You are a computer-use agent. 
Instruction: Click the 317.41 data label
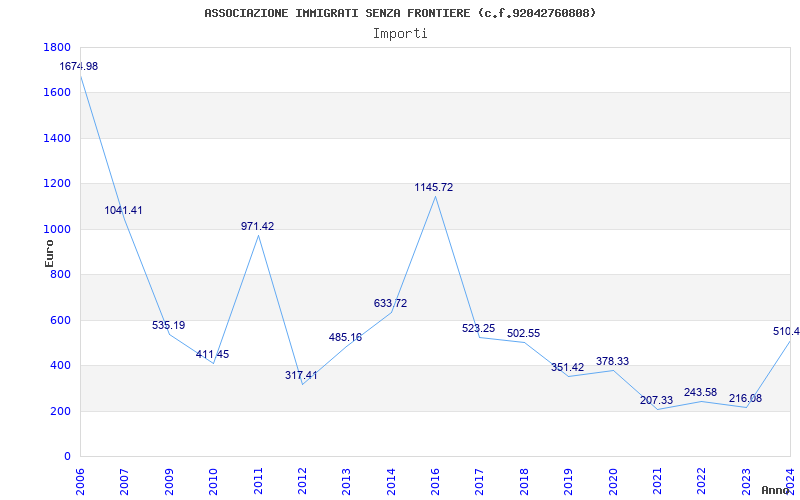coord(301,375)
